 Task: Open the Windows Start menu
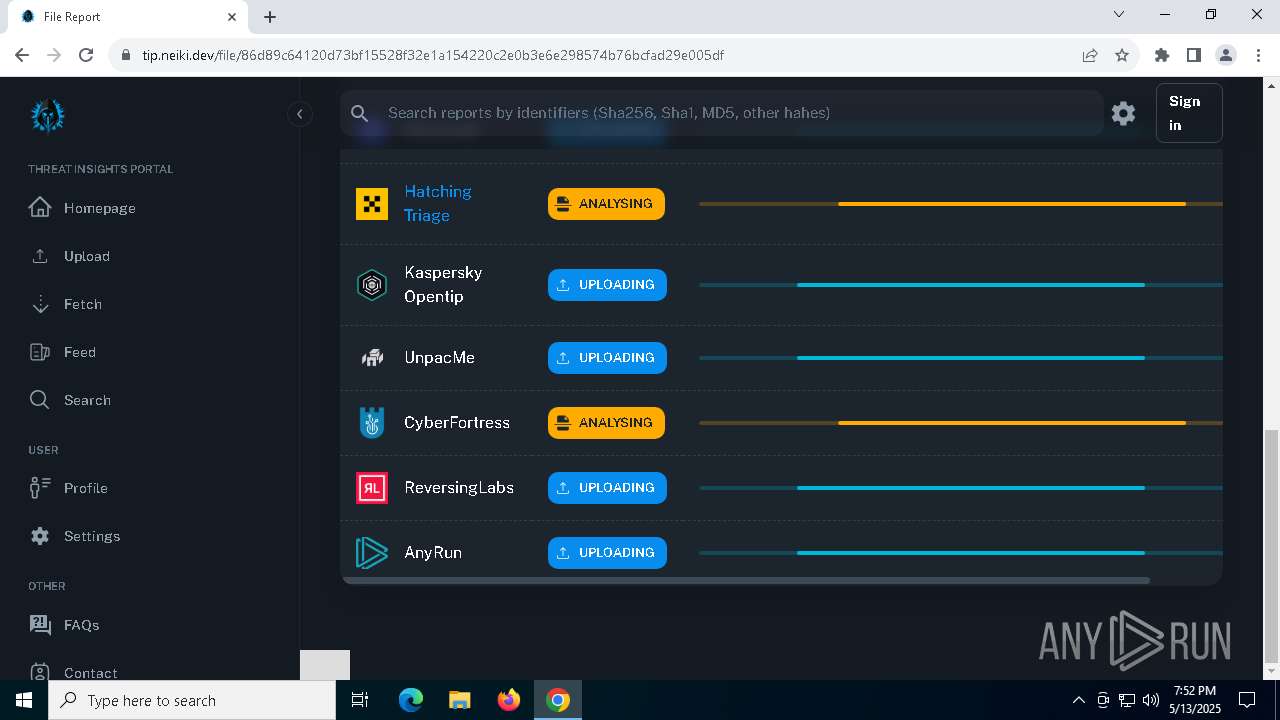[24, 700]
